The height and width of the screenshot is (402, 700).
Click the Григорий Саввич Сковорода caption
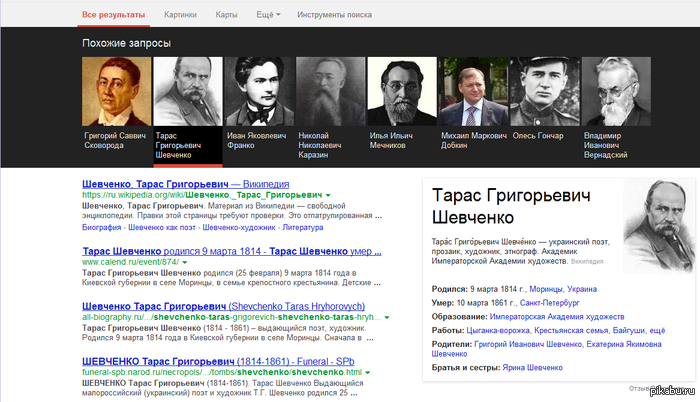[x=115, y=140]
